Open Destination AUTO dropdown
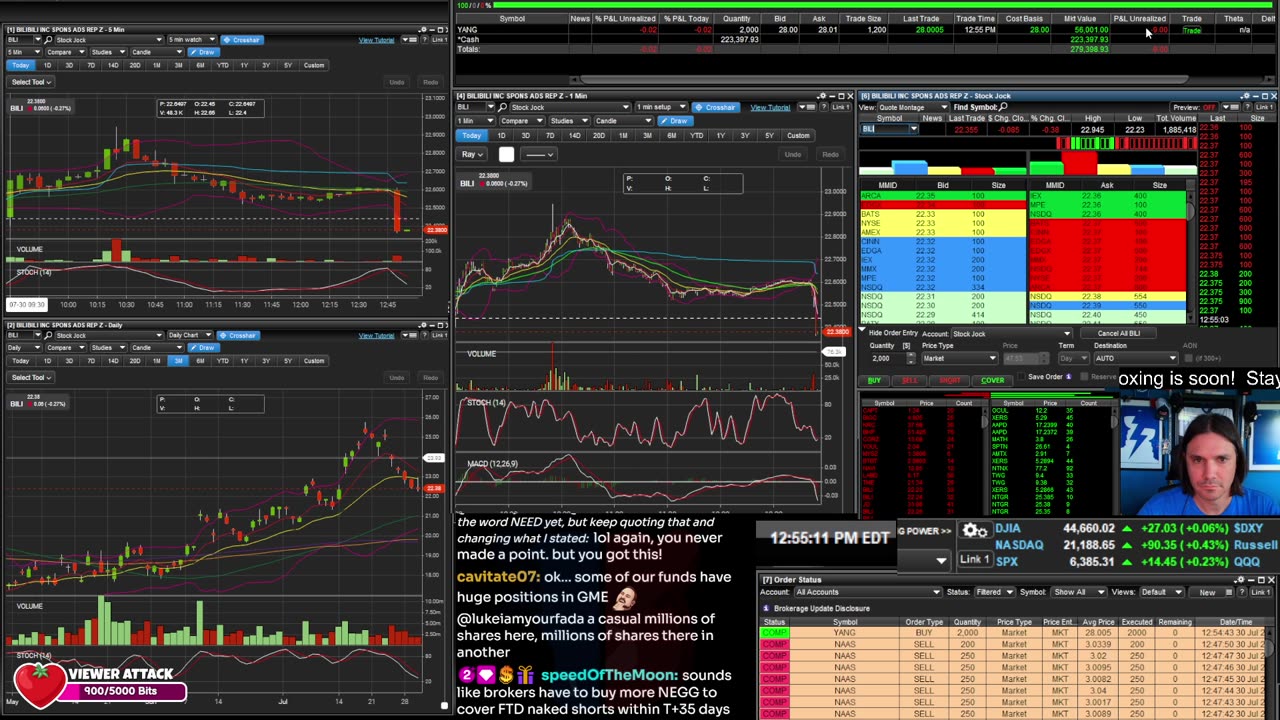Image resolution: width=1280 pixels, height=720 pixels. 1136,358
